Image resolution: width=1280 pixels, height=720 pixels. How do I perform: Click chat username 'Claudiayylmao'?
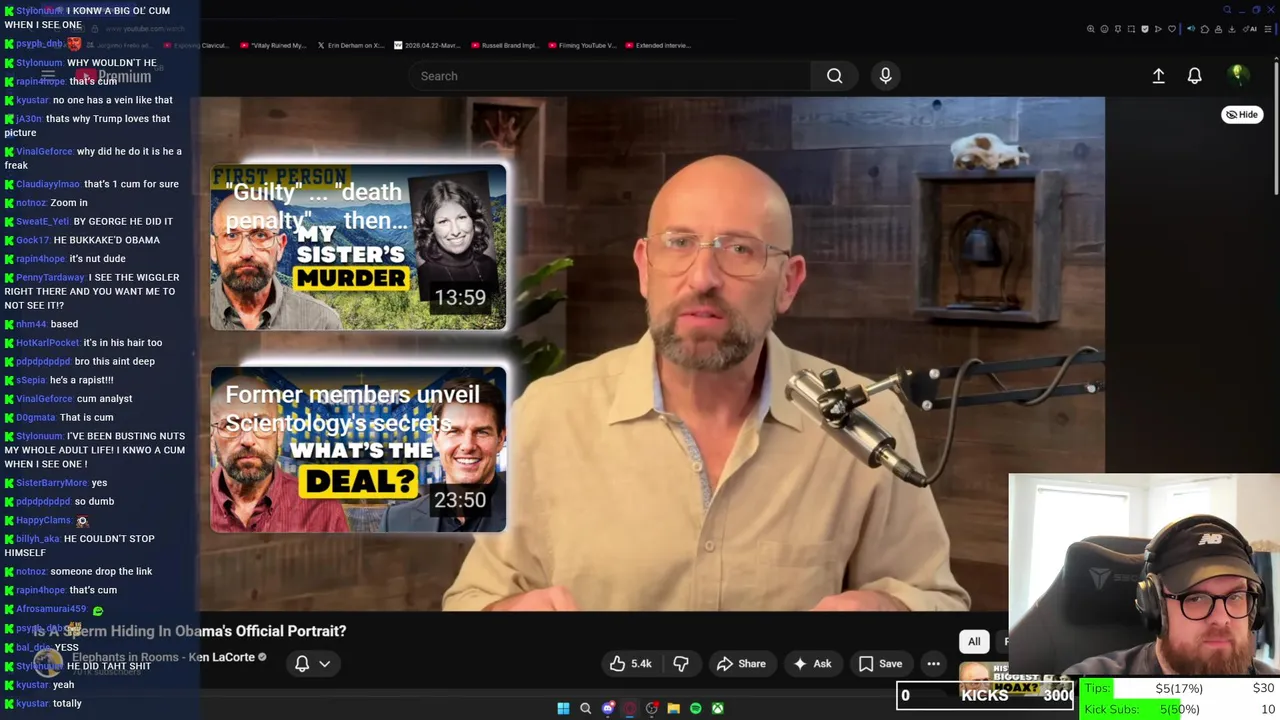[x=48, y=184]
